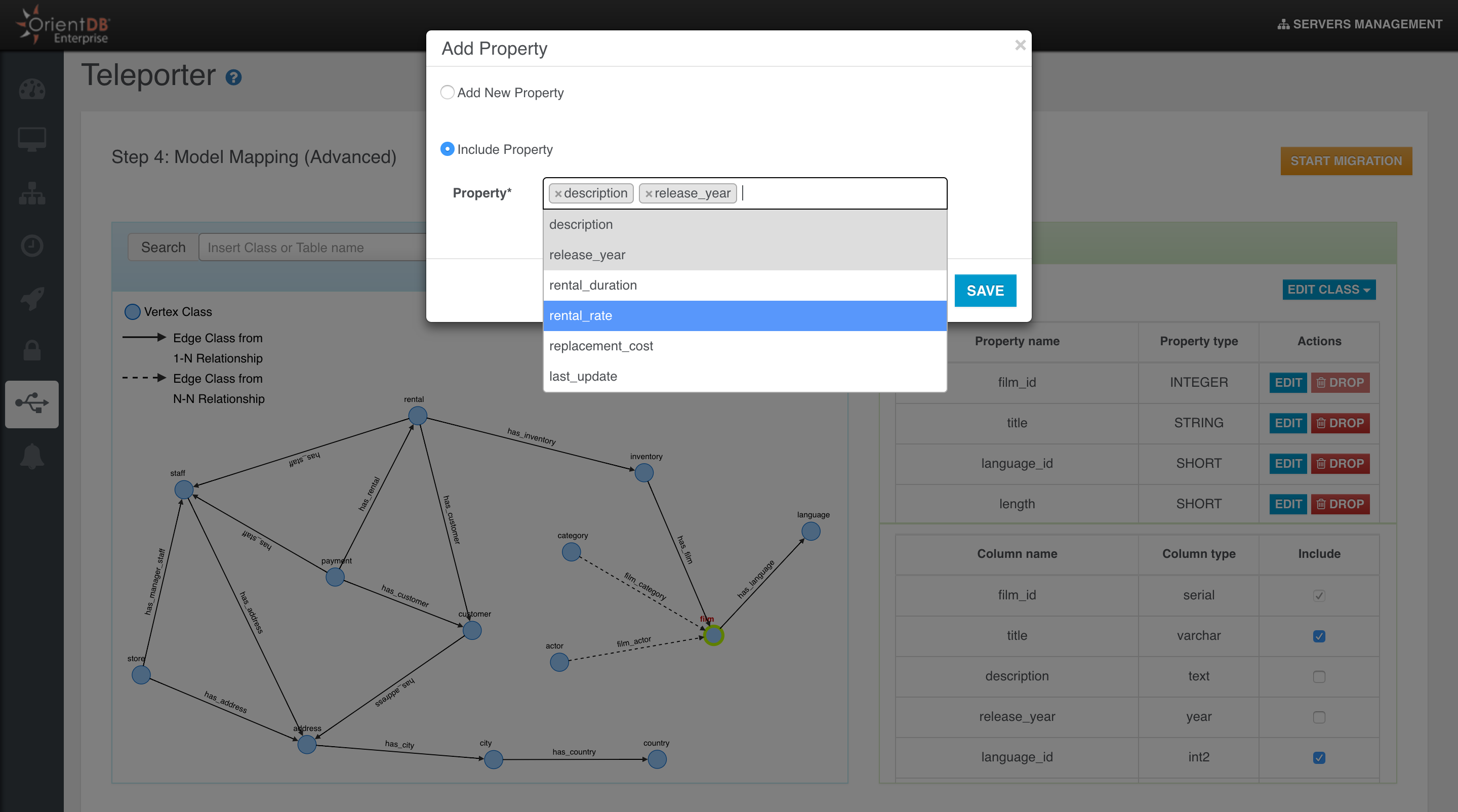This screenshot has height=812, width=1458.
Task: Choose rental_rate from the property list
Action: [744, 316]
